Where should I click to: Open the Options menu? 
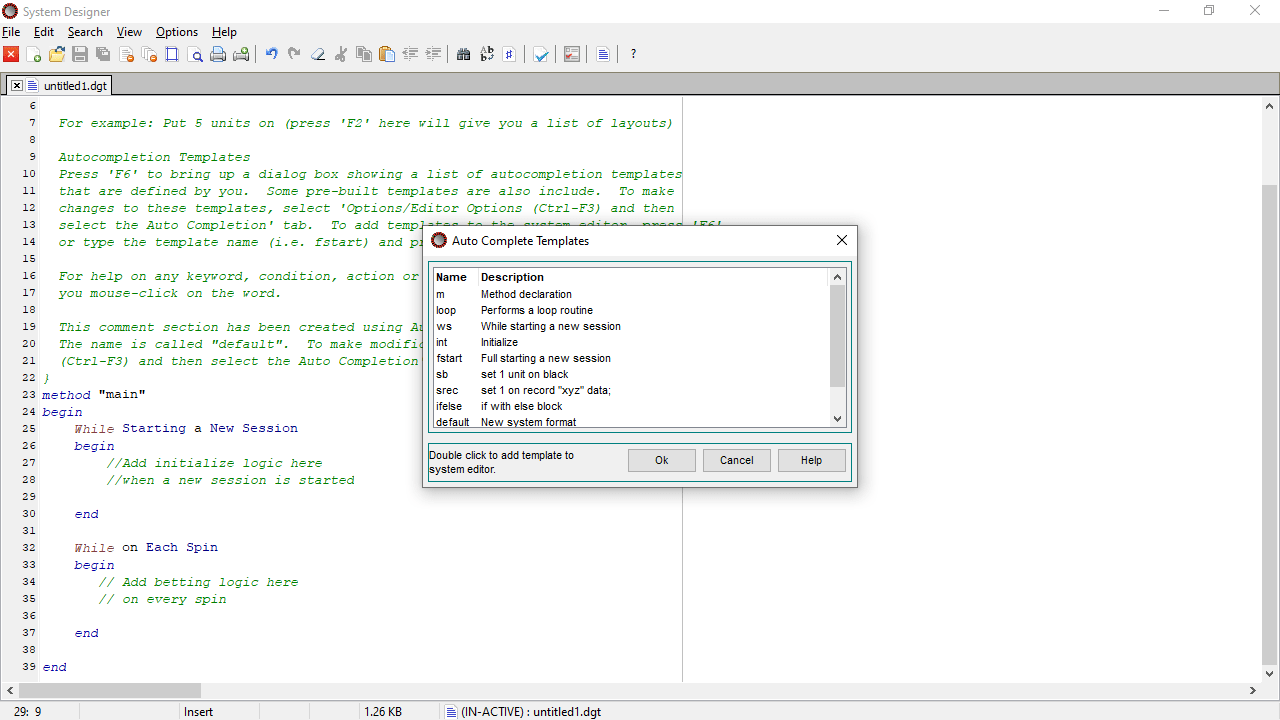pyautogui.click(x=177, y=32)
